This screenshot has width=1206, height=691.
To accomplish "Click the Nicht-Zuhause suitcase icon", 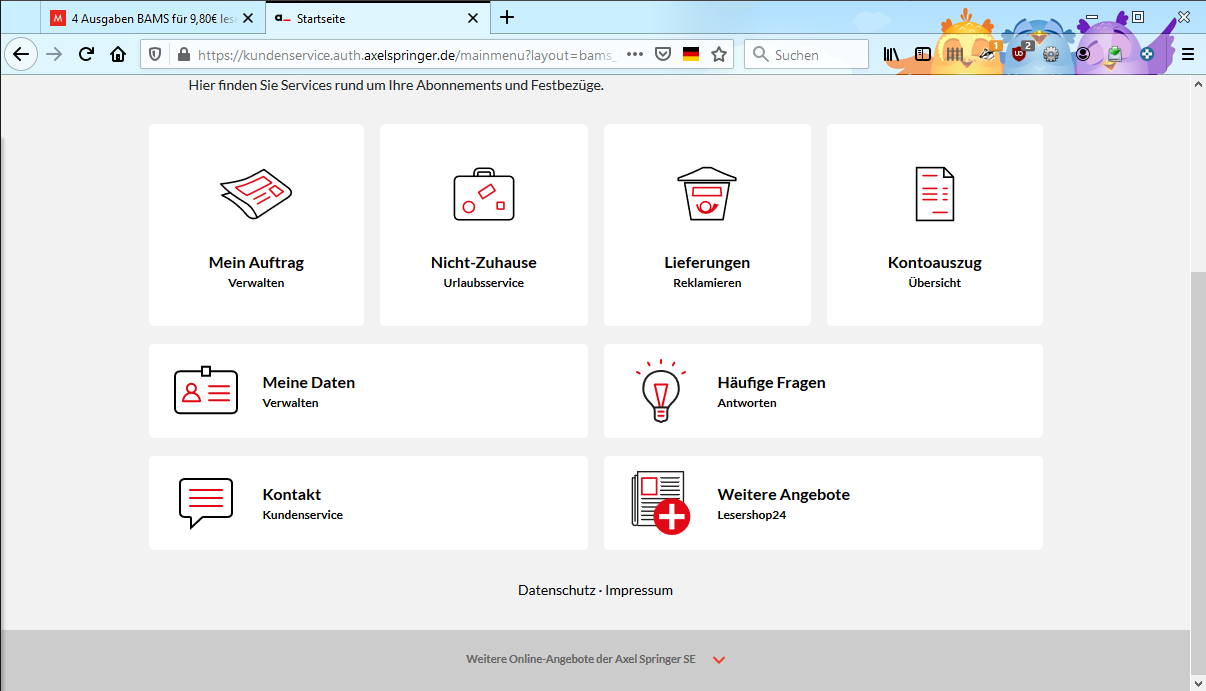I will [483, 194].
